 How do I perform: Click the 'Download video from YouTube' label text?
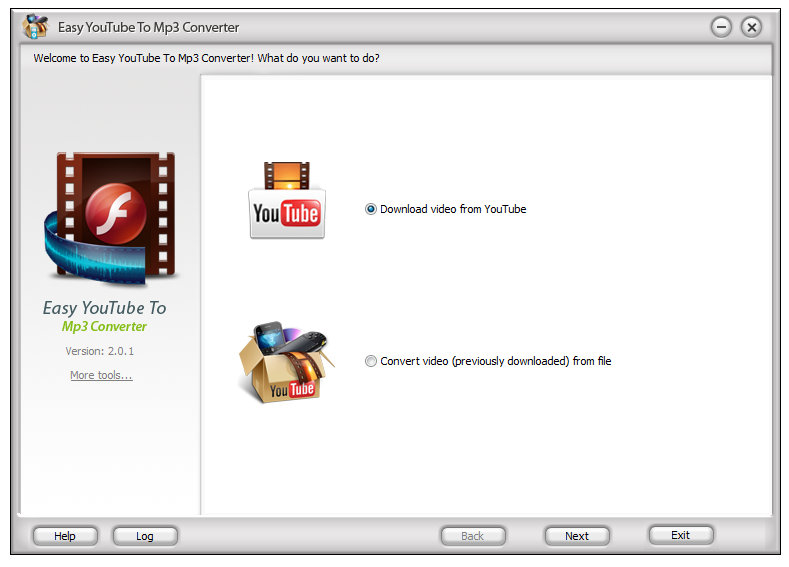452,209
